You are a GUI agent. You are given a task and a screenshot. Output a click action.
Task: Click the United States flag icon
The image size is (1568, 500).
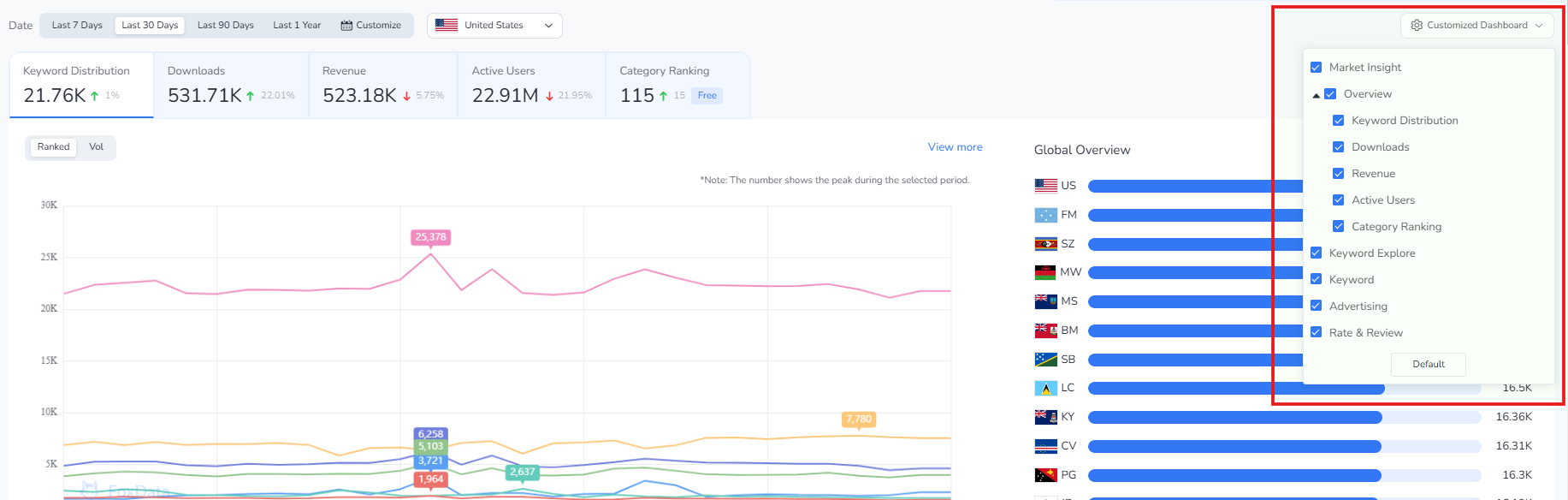pyautogui.click(x=446, y=25)
